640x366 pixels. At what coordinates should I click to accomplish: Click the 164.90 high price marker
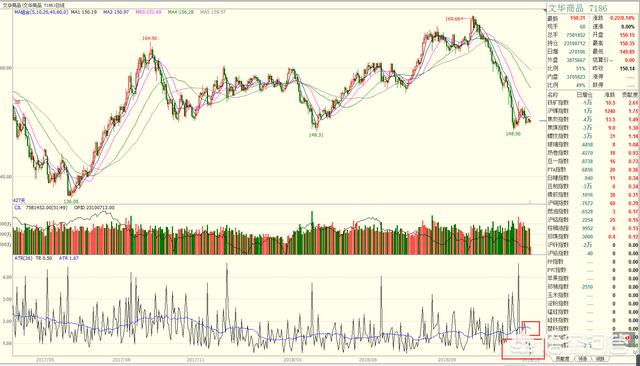click(x=149, y=38)
